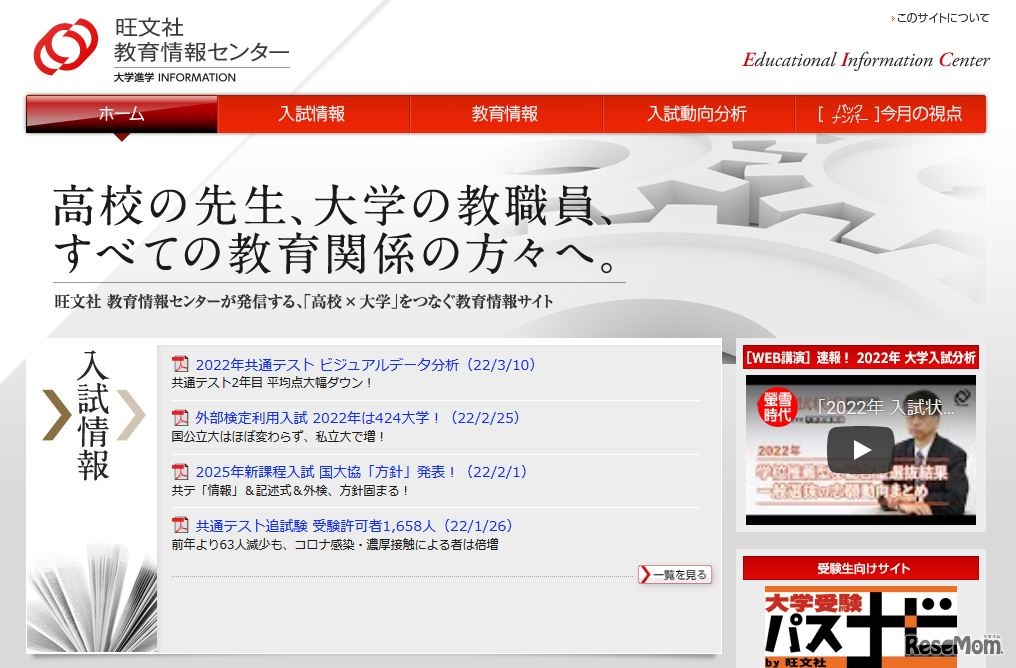The height and width of the screenshot is (668, 1016).
Task: Click the PDF icon beside 共通テスト追試験 article
Action: click(x=179, y=524)
